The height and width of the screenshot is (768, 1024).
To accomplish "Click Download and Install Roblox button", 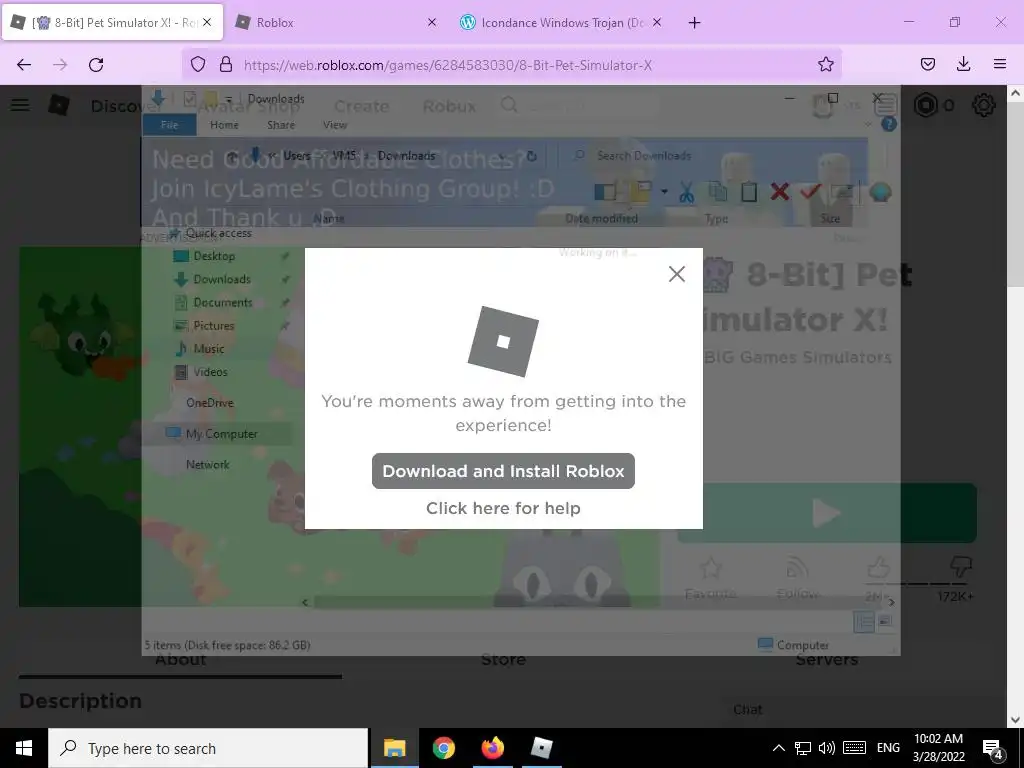I will click(503, 471).
